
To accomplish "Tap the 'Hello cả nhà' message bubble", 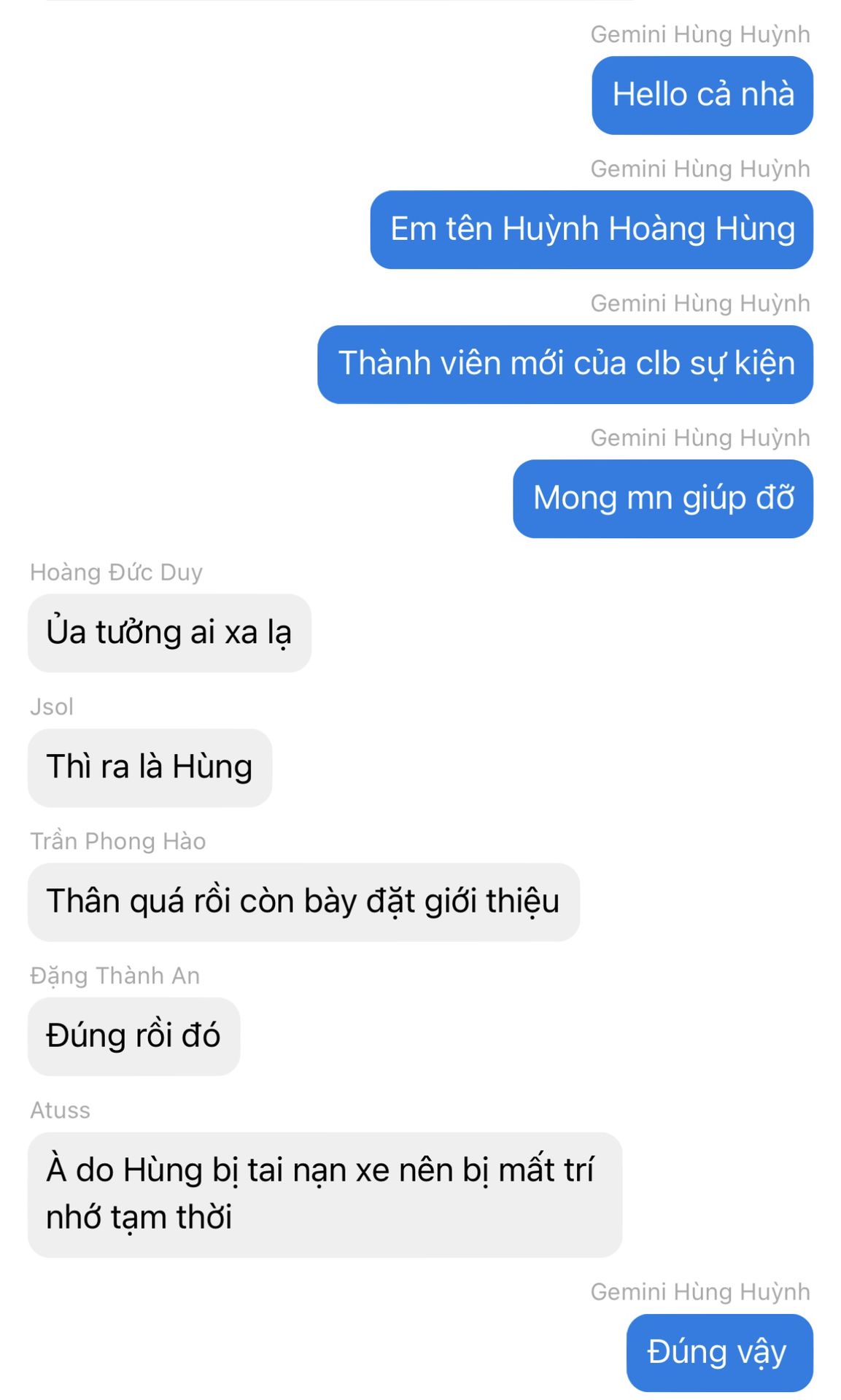I will click(x=702, y=96).
